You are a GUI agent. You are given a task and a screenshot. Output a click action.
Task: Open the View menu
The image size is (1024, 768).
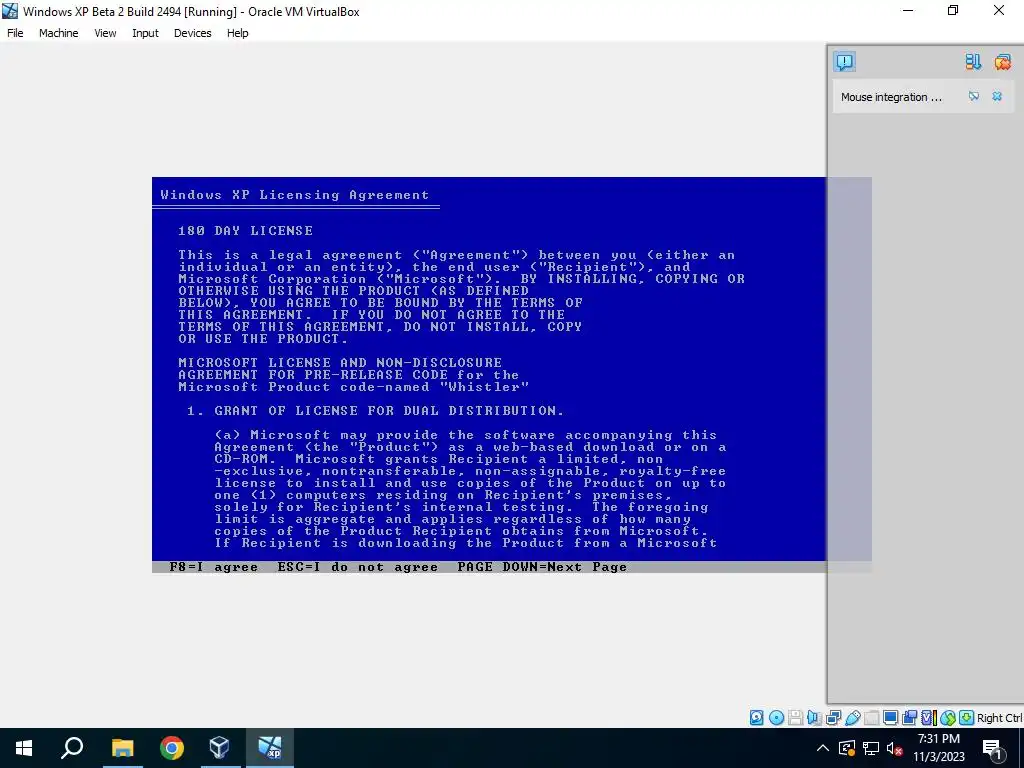pos(105,33)
